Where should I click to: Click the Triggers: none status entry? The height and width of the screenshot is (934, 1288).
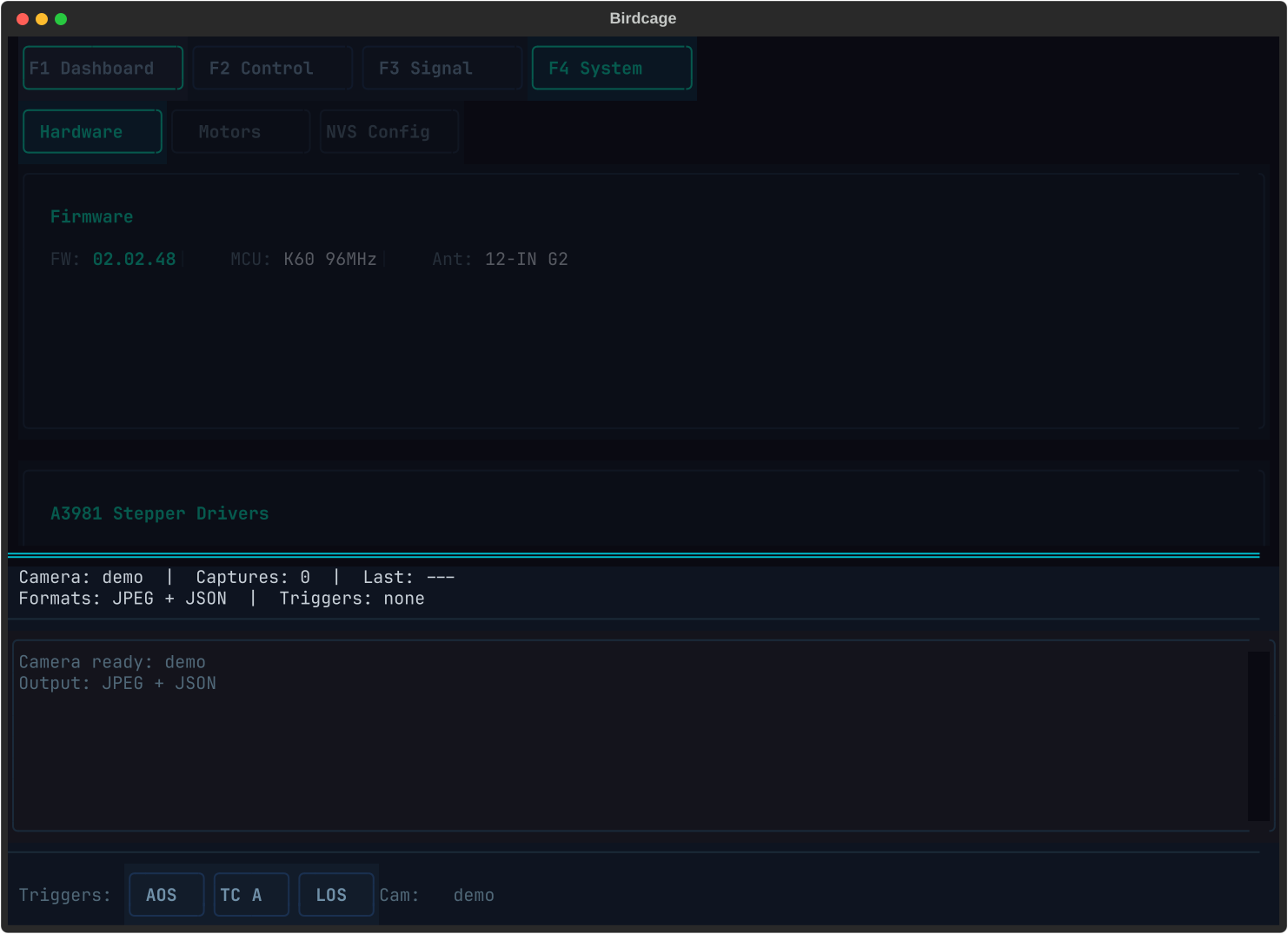coord(351,598)
